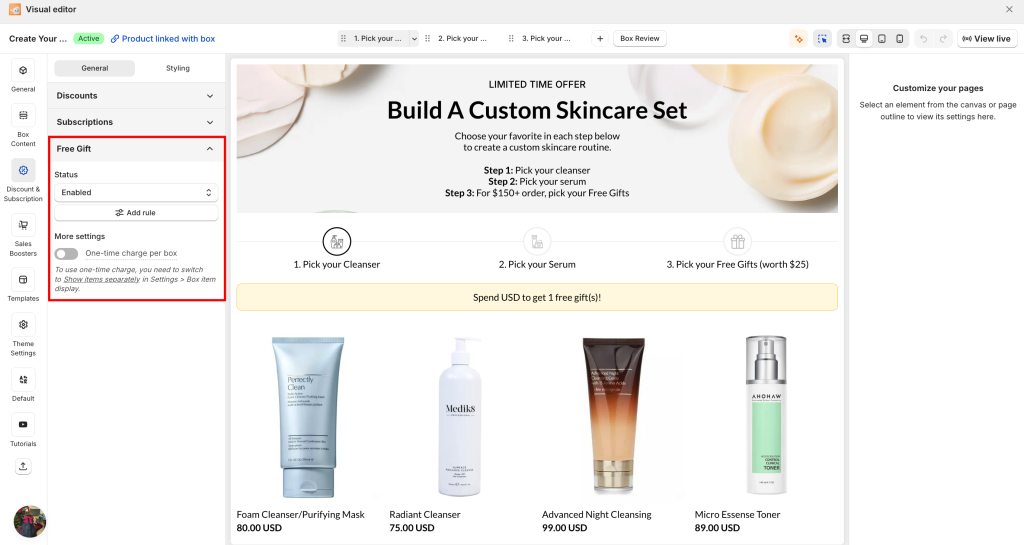Image resolution: width=1024 pixels, height=545 pixels.
Task: Click the Foam Cleanser product image
Action: tap(308, 416)
